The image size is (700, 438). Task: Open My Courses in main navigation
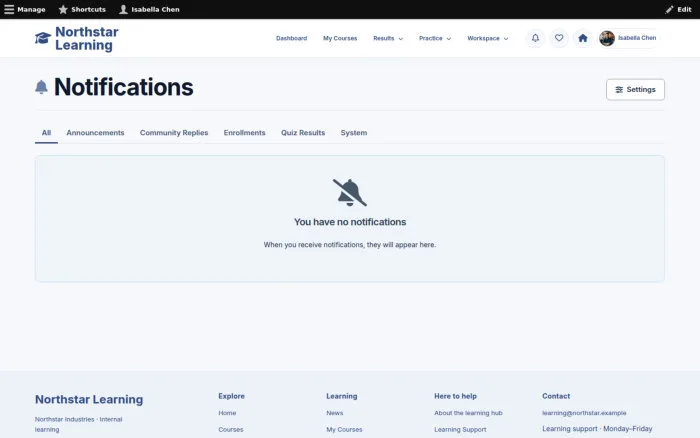(340, 38)
